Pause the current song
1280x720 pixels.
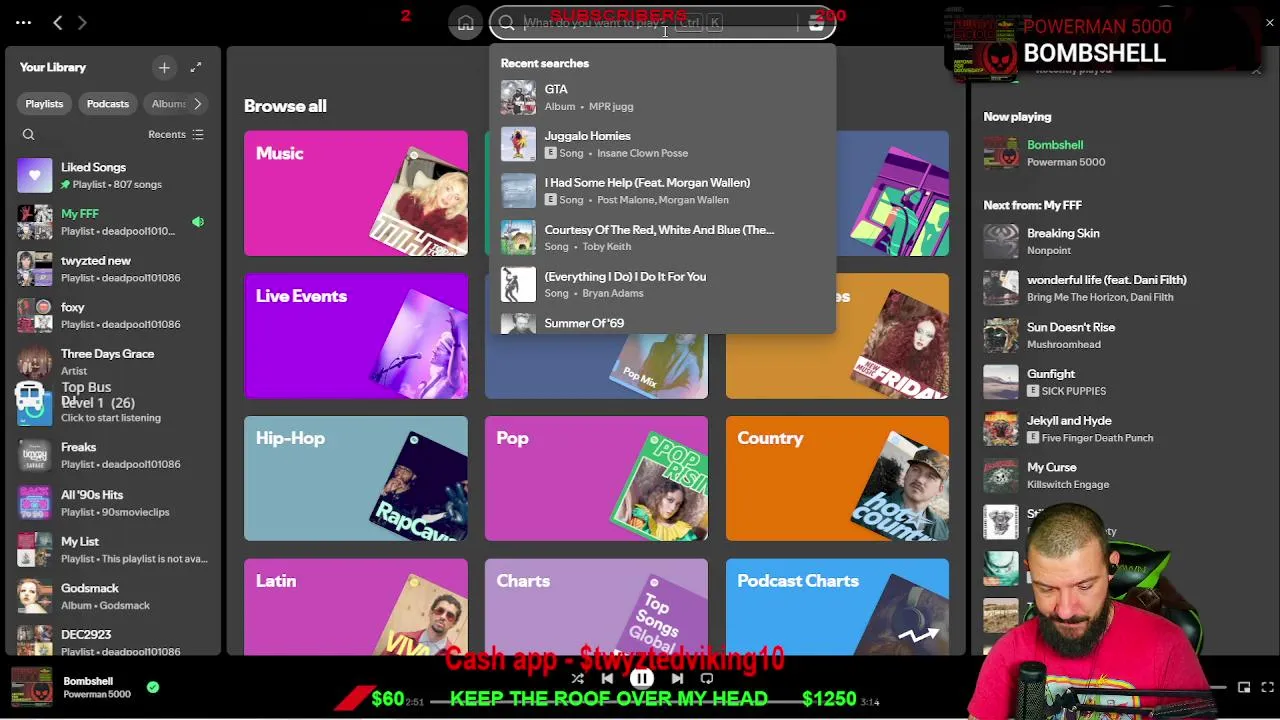tap(642, 679)
